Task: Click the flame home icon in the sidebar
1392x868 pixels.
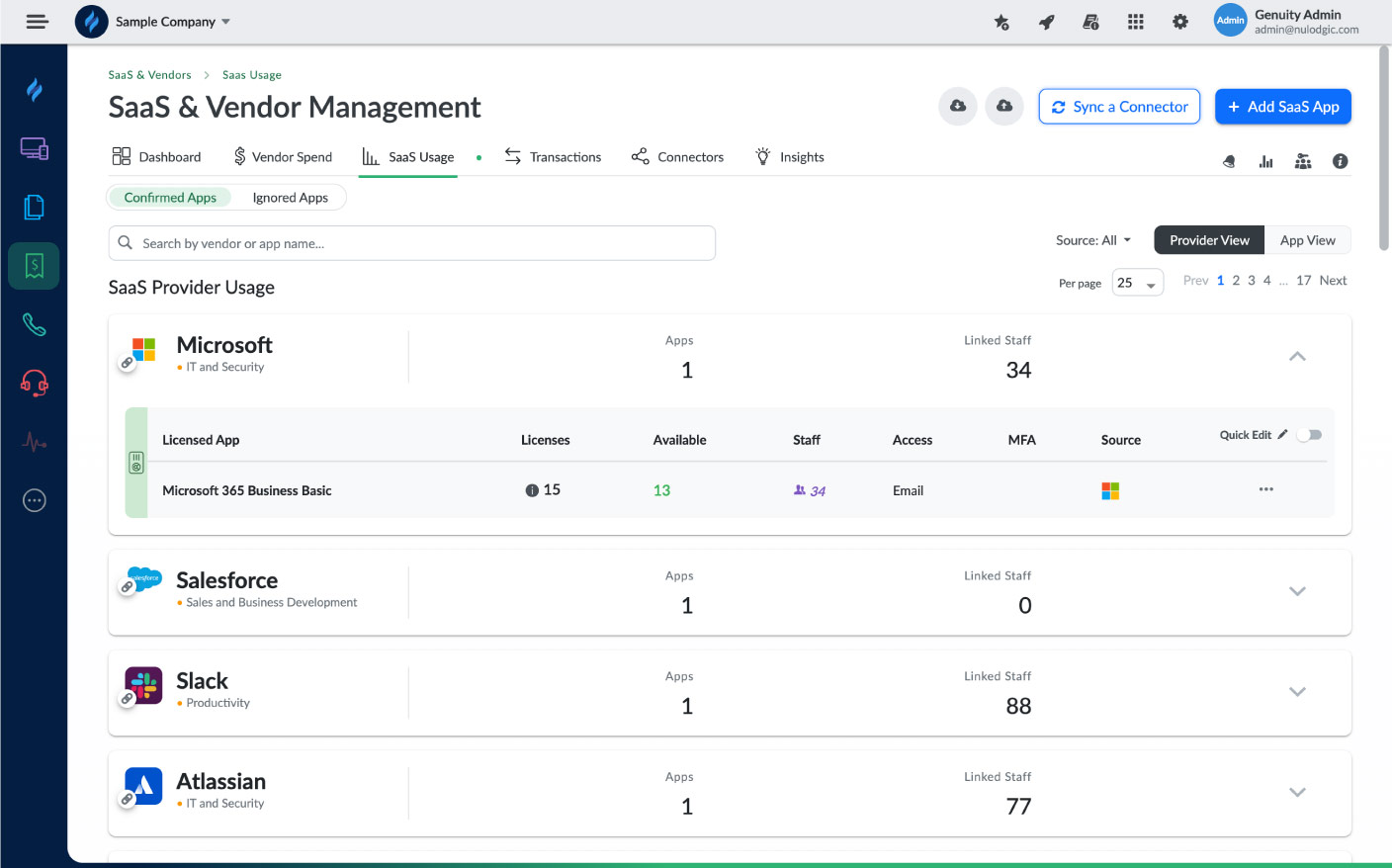Action: (35, 90)
